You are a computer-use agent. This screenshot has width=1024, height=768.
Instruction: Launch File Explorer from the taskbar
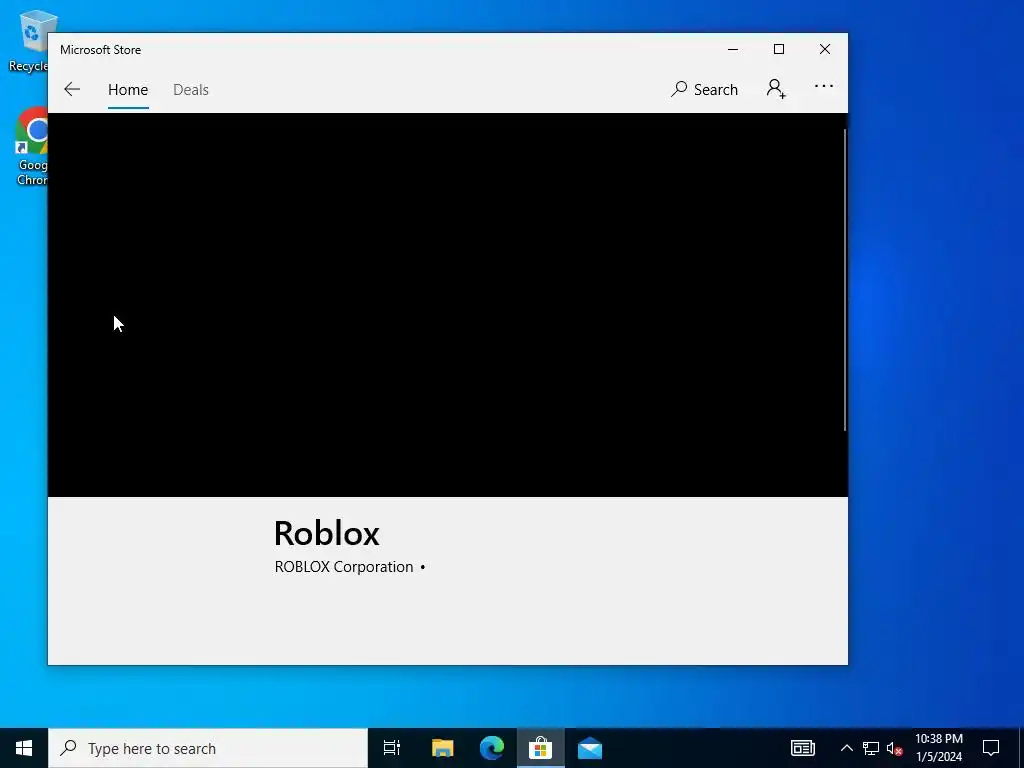(442, 748)
